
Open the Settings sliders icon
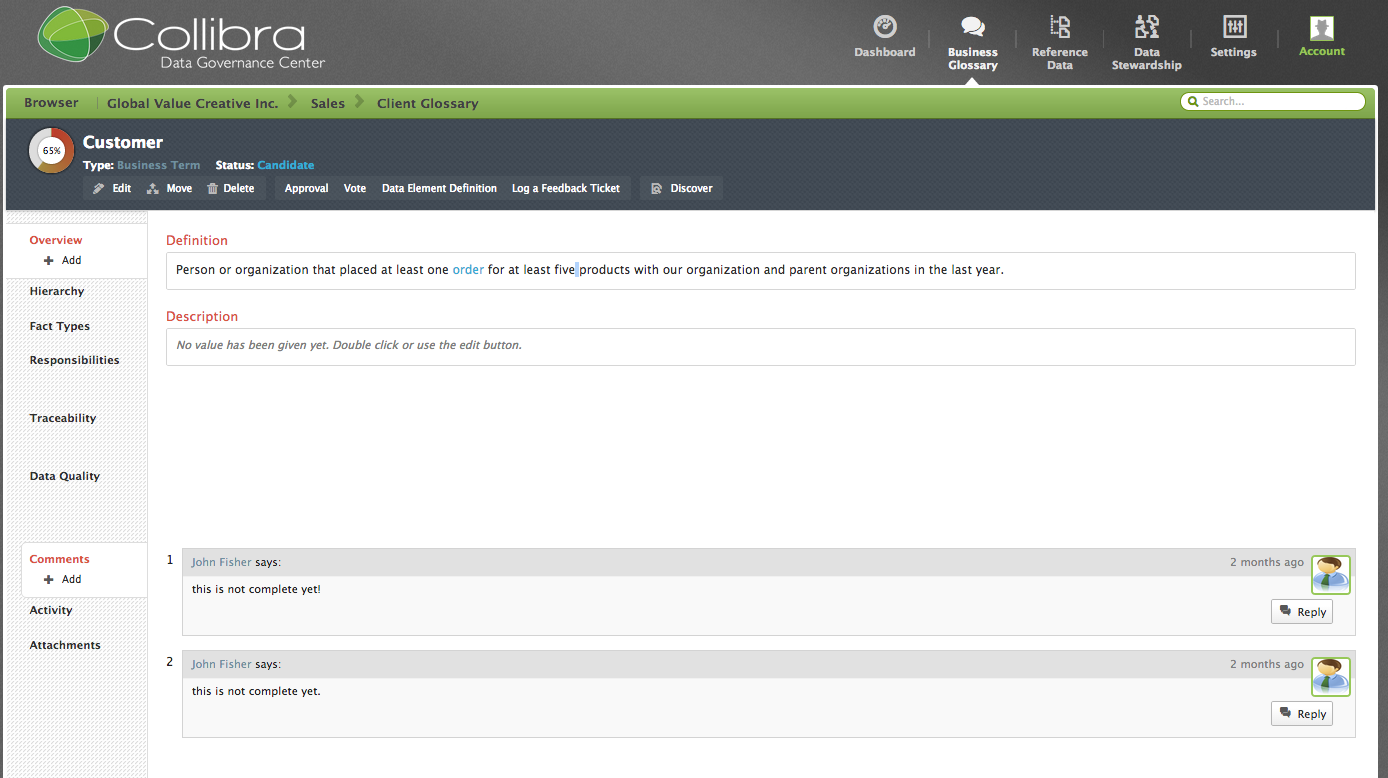pyautogui.click(x=1235, y=27)
